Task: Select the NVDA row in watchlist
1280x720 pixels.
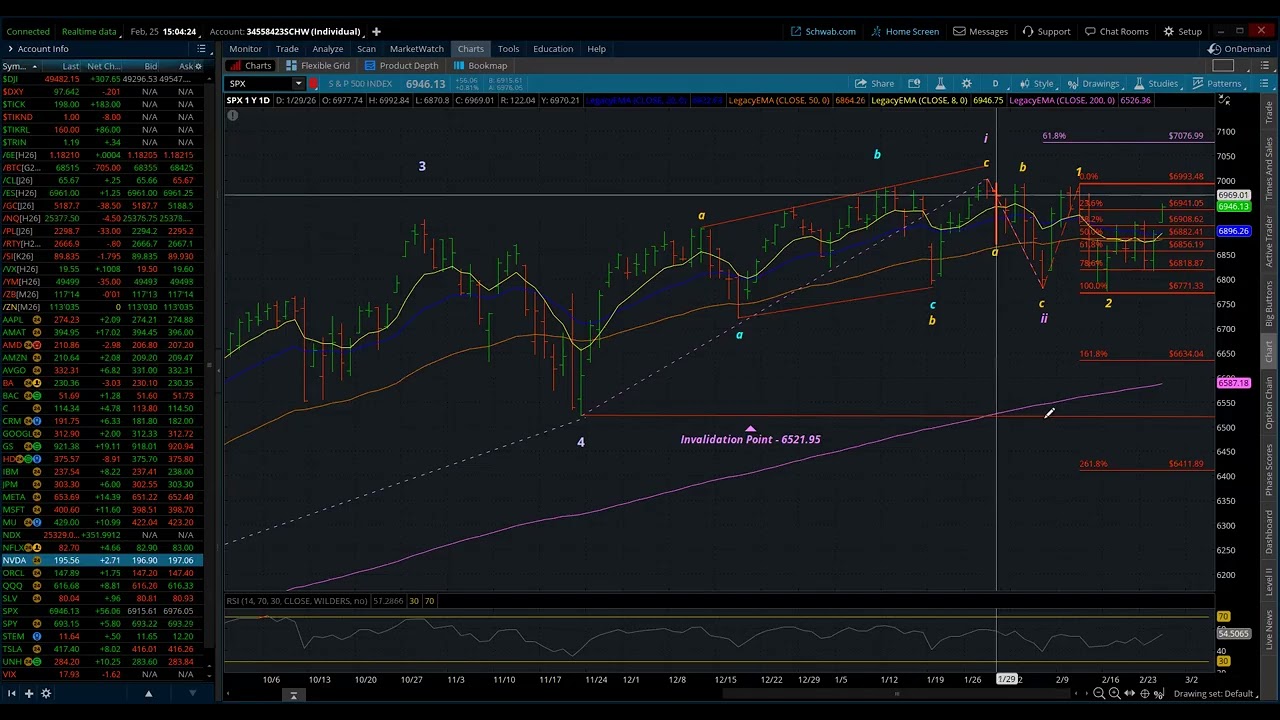Action: (102, 560)
